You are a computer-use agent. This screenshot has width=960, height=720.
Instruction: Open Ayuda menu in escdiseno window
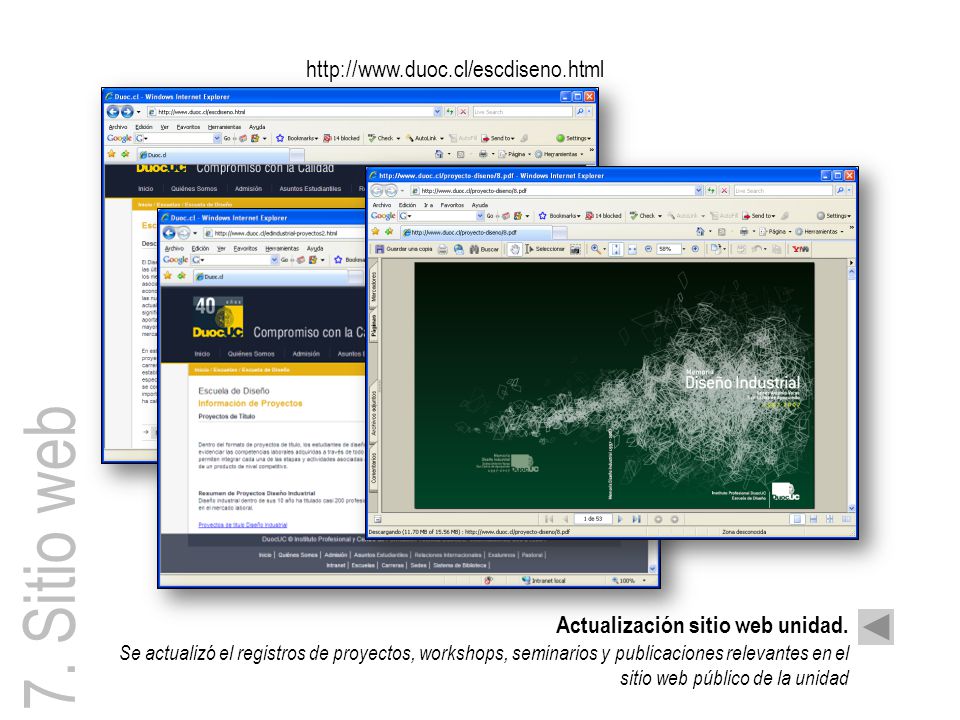point(257,127)
